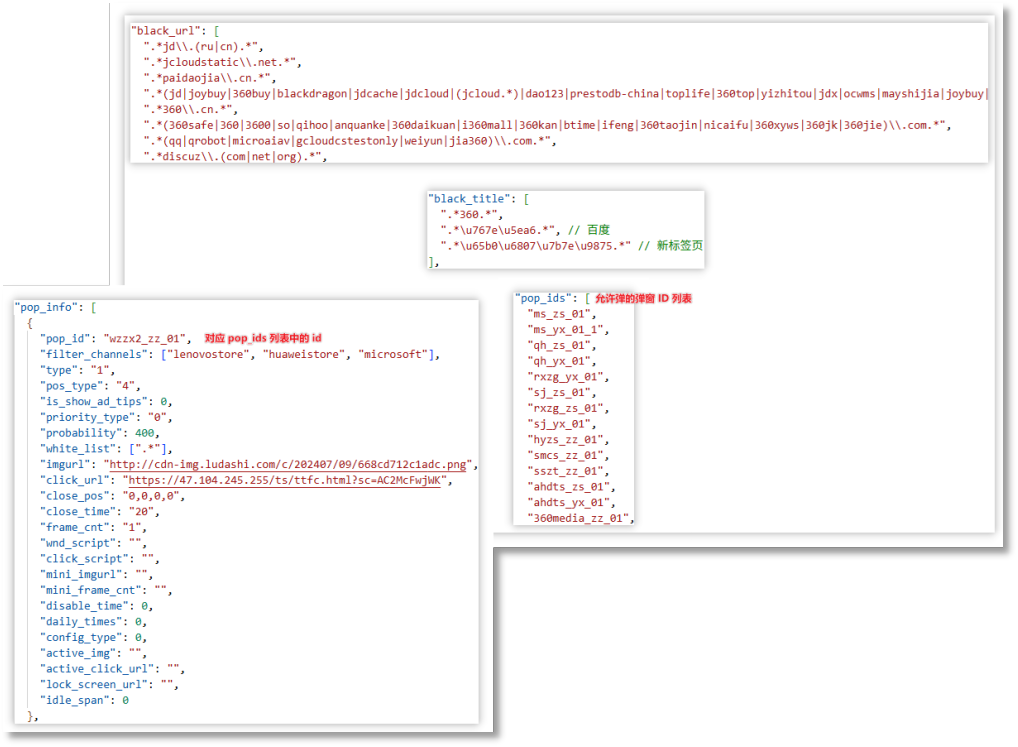
Task: Click "lenovostore" in the filter_channels array
Action: tap(208, 354)
